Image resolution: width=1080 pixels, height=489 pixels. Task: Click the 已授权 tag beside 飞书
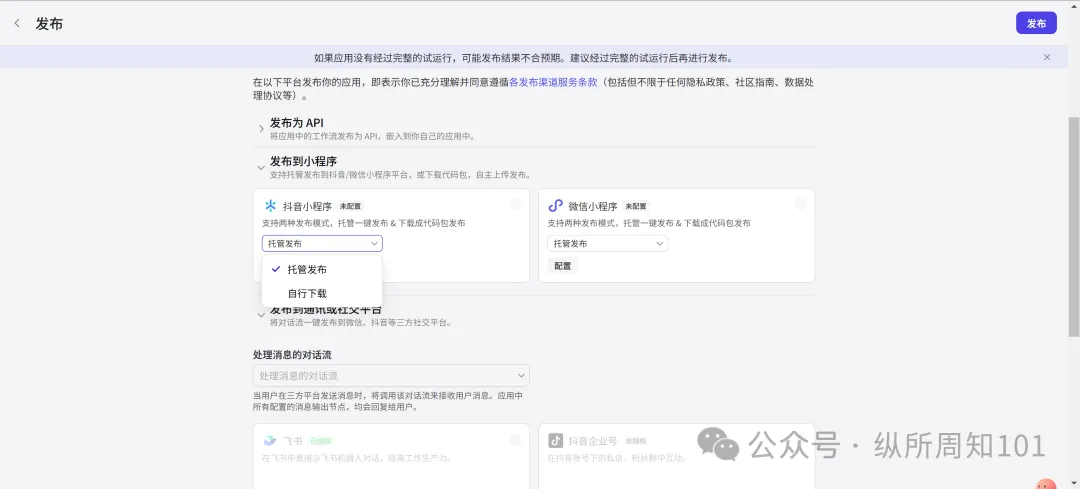pos(321,441)
